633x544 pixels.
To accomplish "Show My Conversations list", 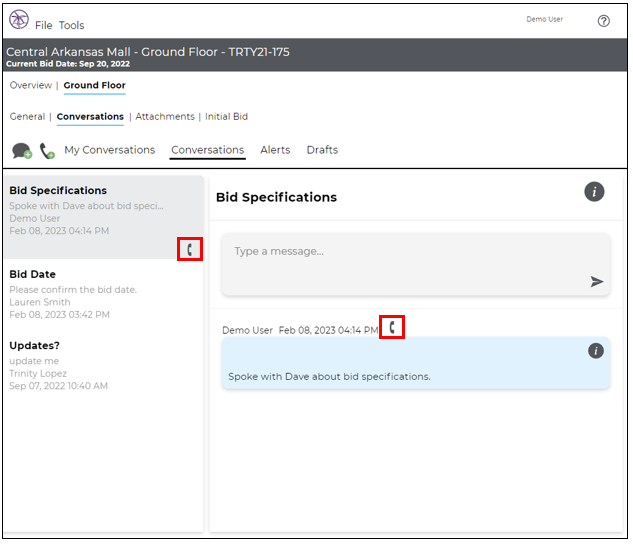I will 110,150.
